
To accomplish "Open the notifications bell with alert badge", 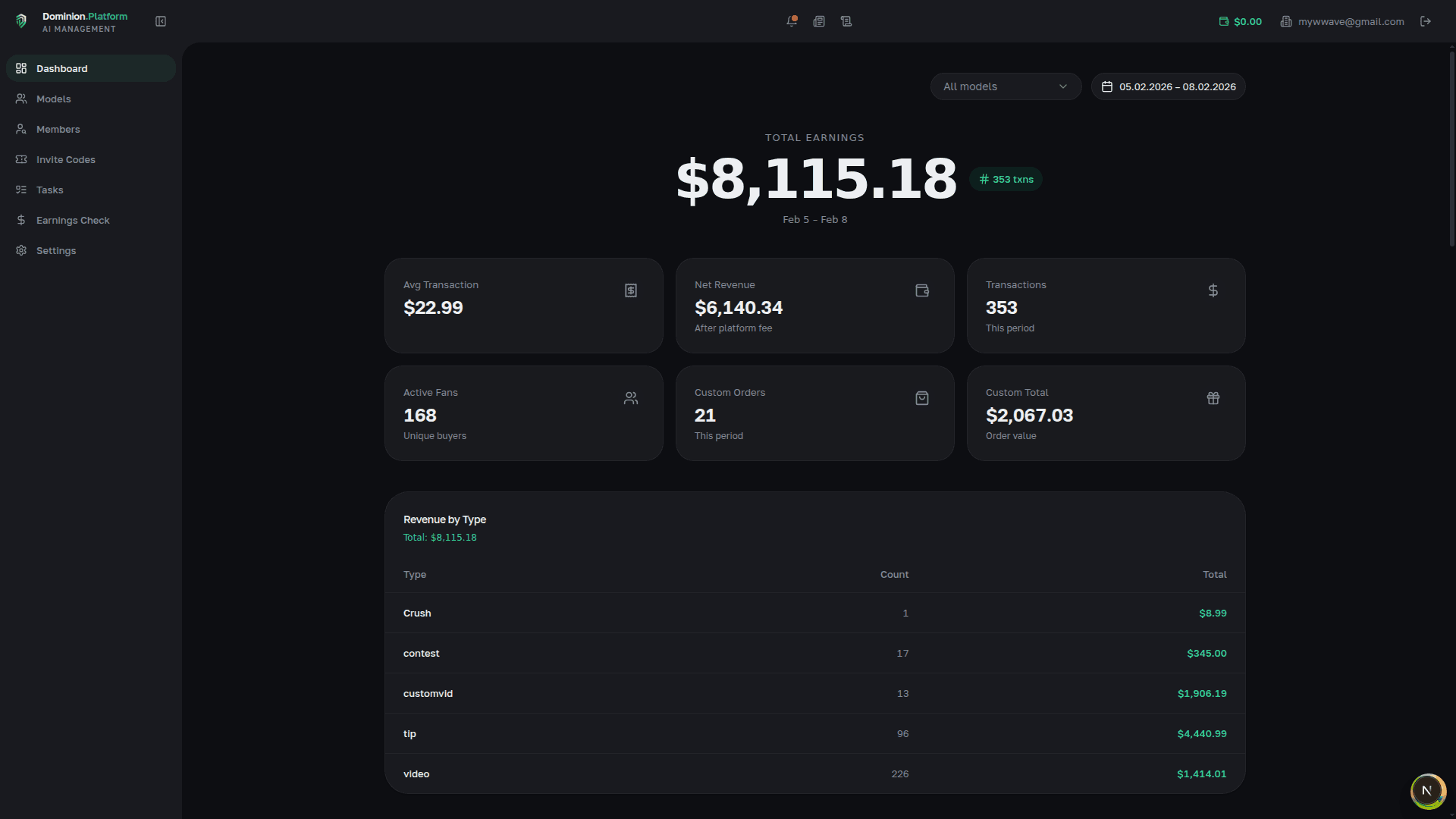I will coord(791,21).
